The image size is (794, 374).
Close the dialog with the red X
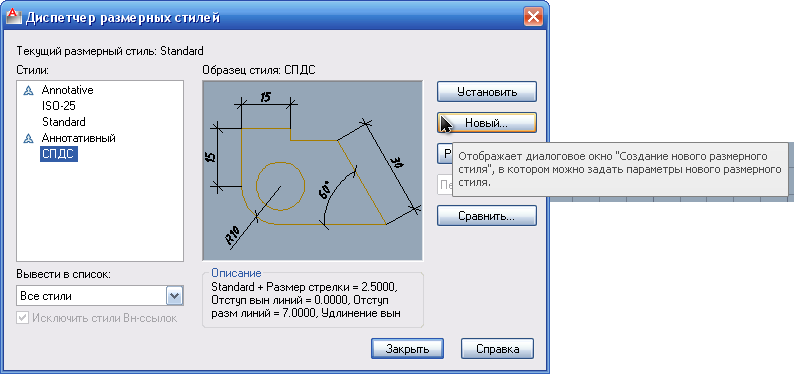[533, 18]
